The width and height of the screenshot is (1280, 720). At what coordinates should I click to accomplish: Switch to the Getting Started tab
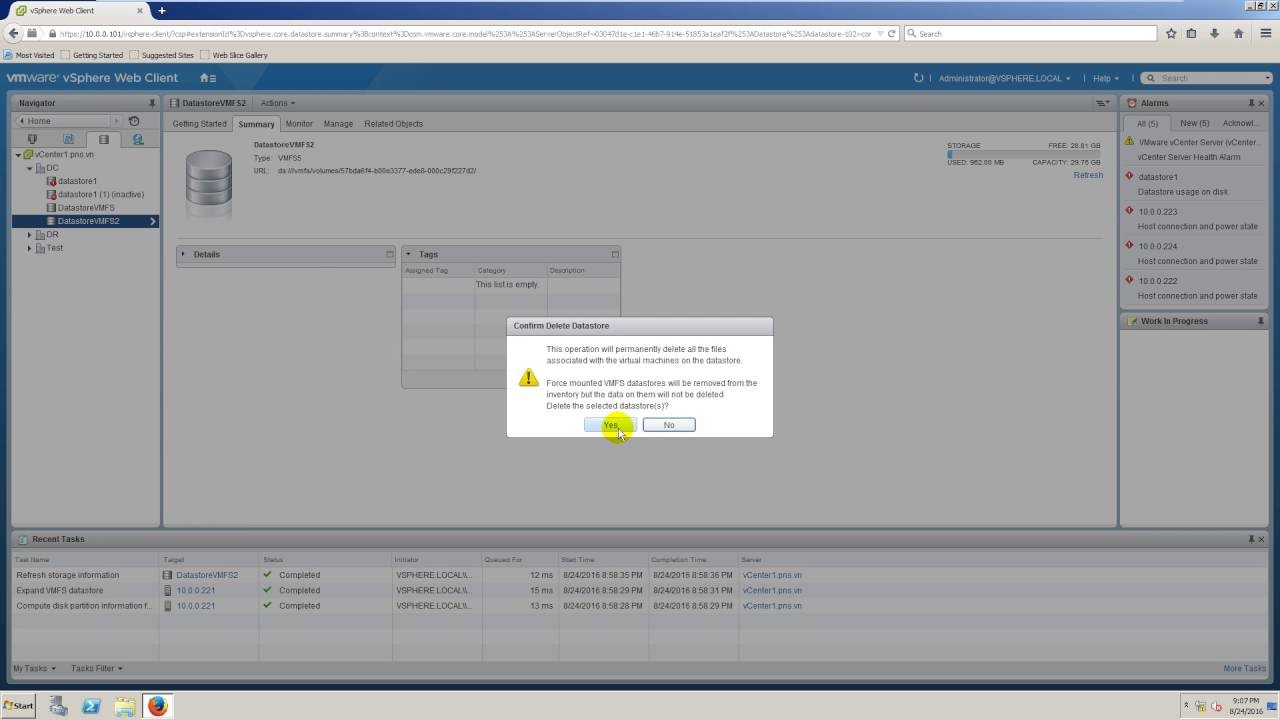(x=199, y=124)
